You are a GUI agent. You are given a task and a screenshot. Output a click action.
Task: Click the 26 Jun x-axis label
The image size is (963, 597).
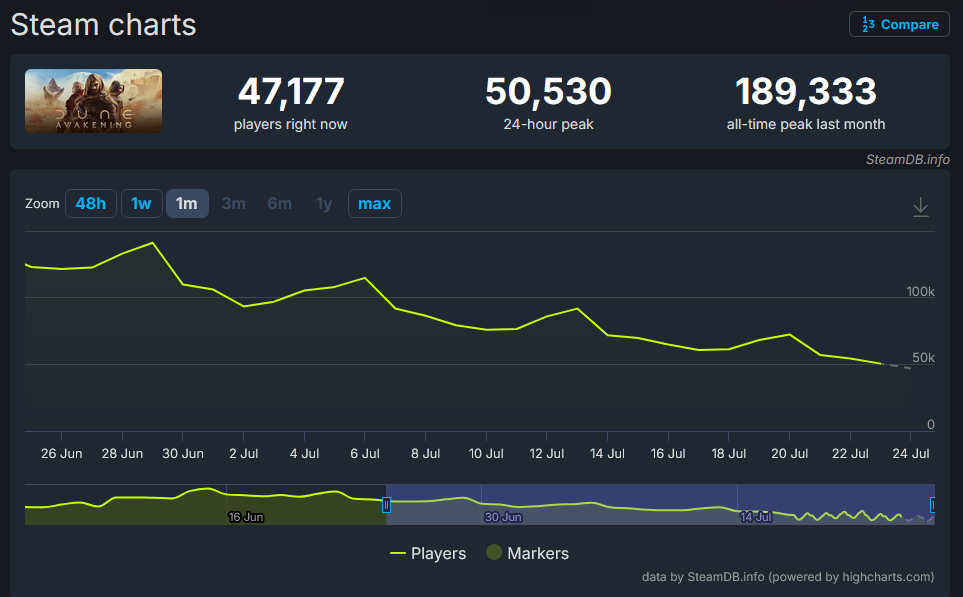click(61, 453)
